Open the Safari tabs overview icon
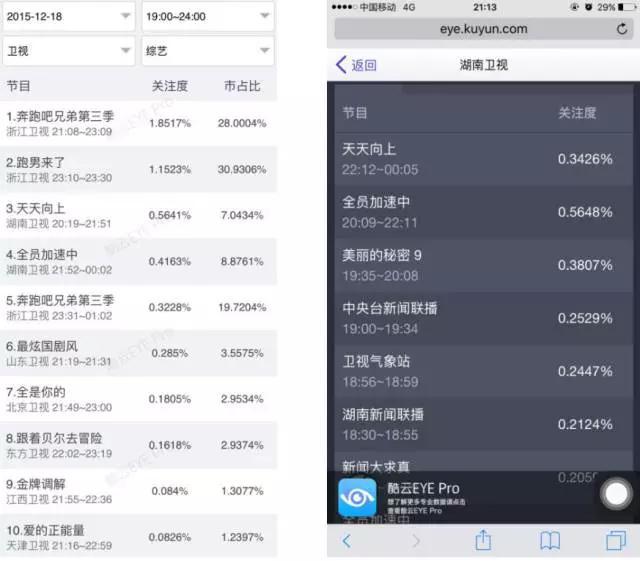Screen dimensions: 640x561 tap(616, 540)
